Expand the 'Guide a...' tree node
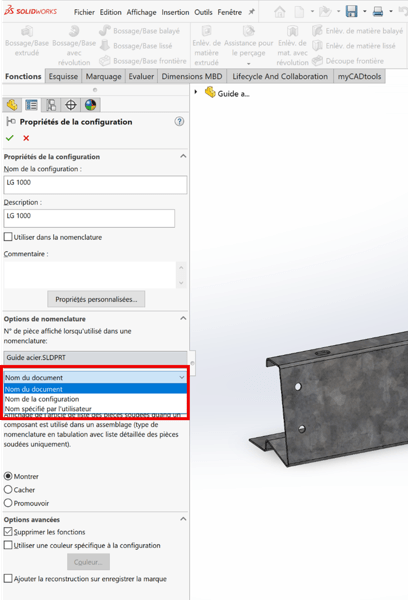 point(196,92)
